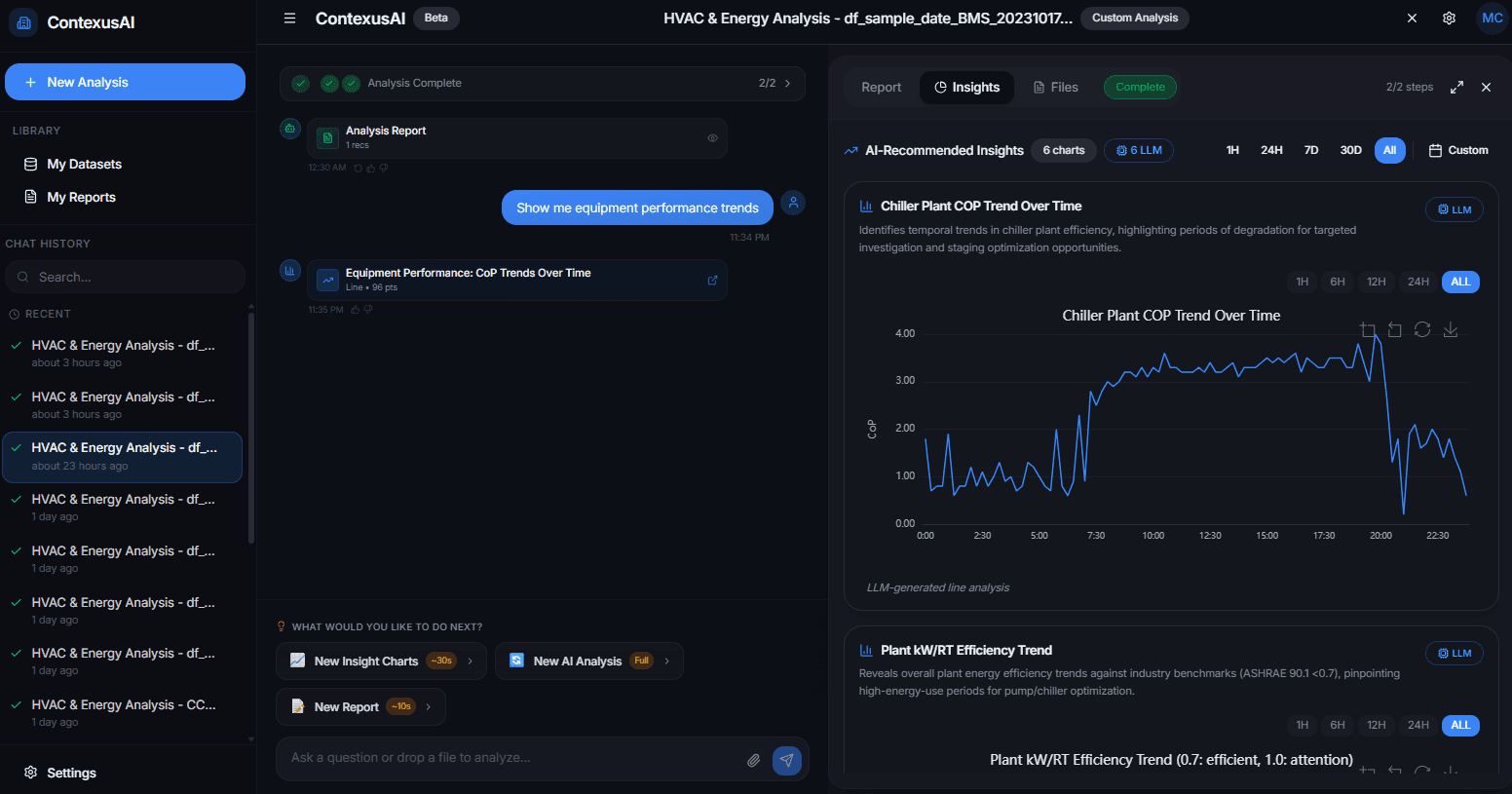Regenerate the 12:30 AM Analysis Report response
Screen dimensions: 1512x794
click(x=358, y=168)
